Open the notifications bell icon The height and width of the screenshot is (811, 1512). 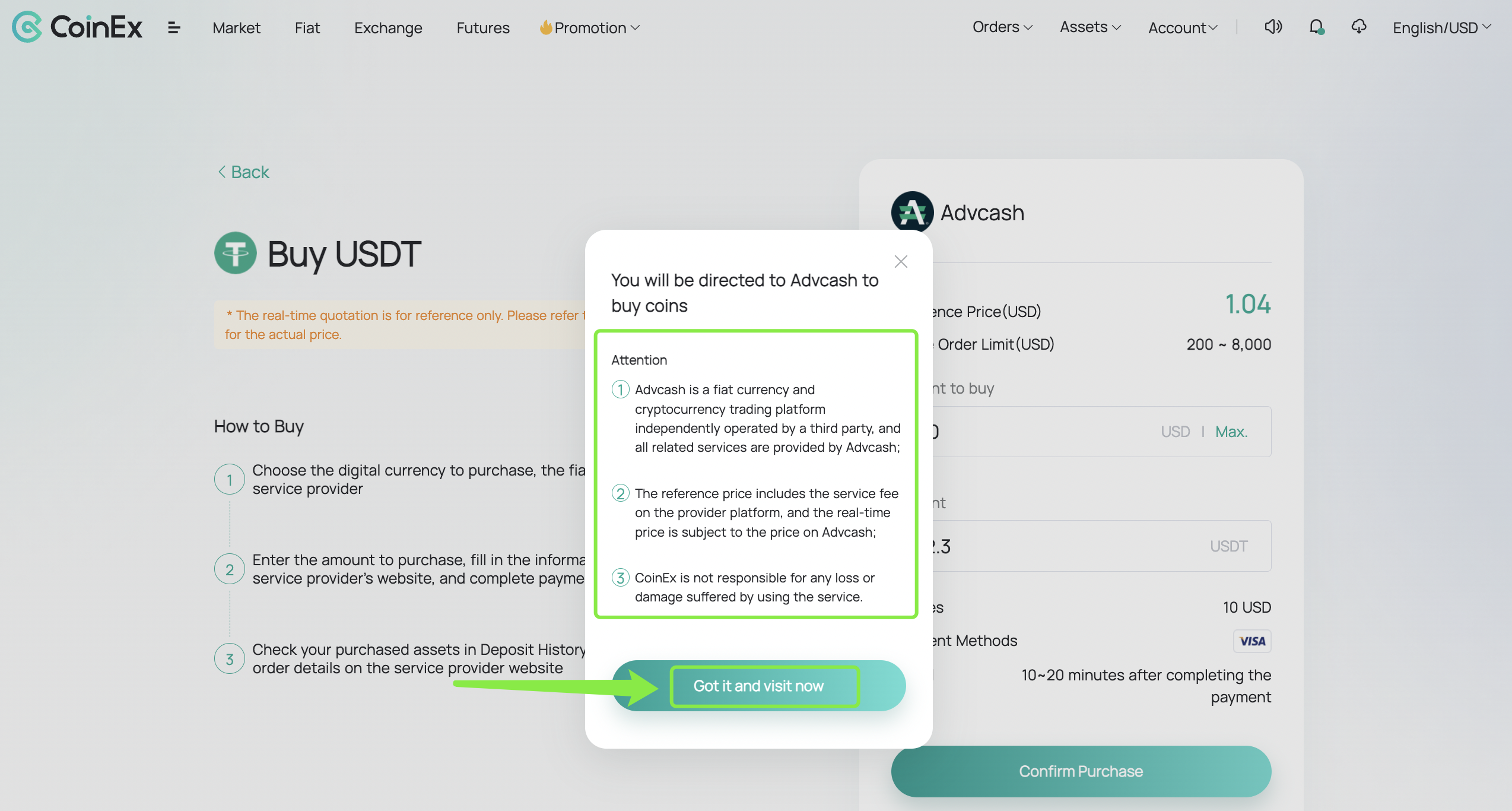point(1317,27)
